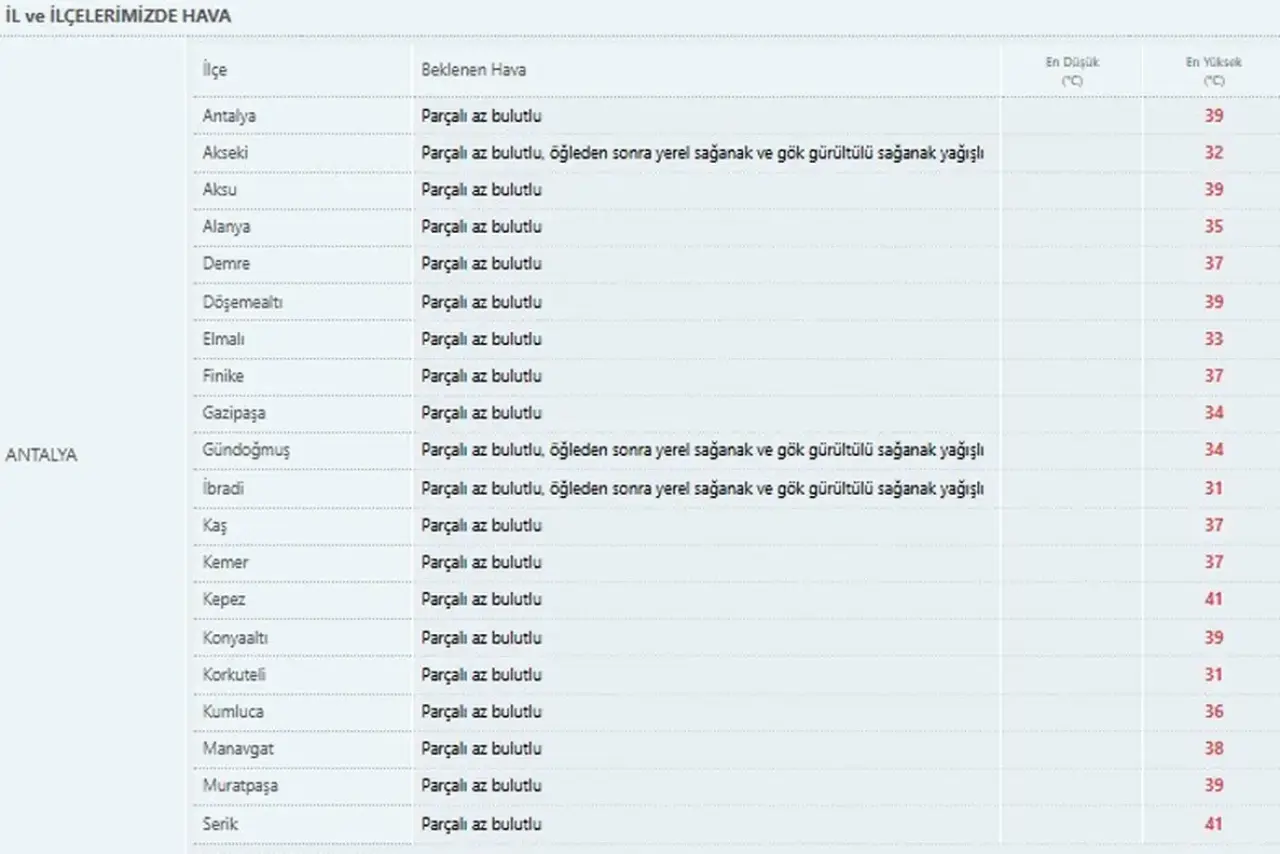Select the Muratpaşa district name

click(240, 786)
